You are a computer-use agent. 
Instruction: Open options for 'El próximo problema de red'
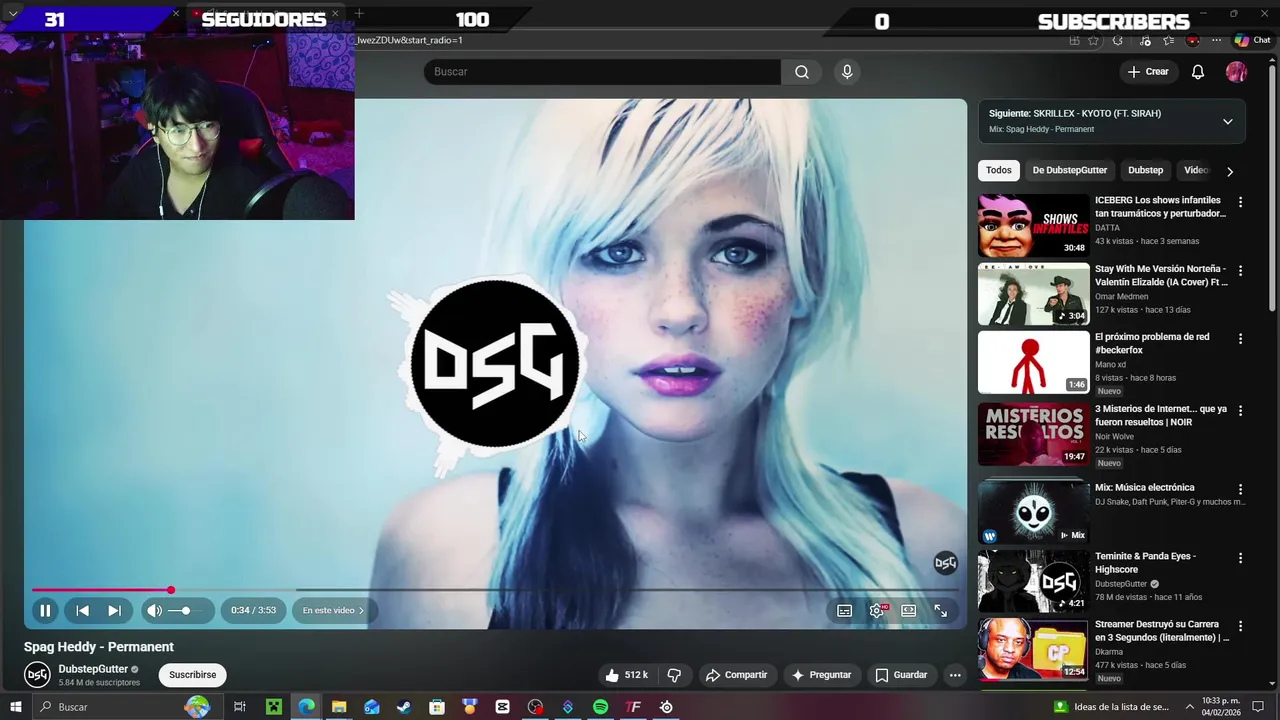(x=1240, y=339)
